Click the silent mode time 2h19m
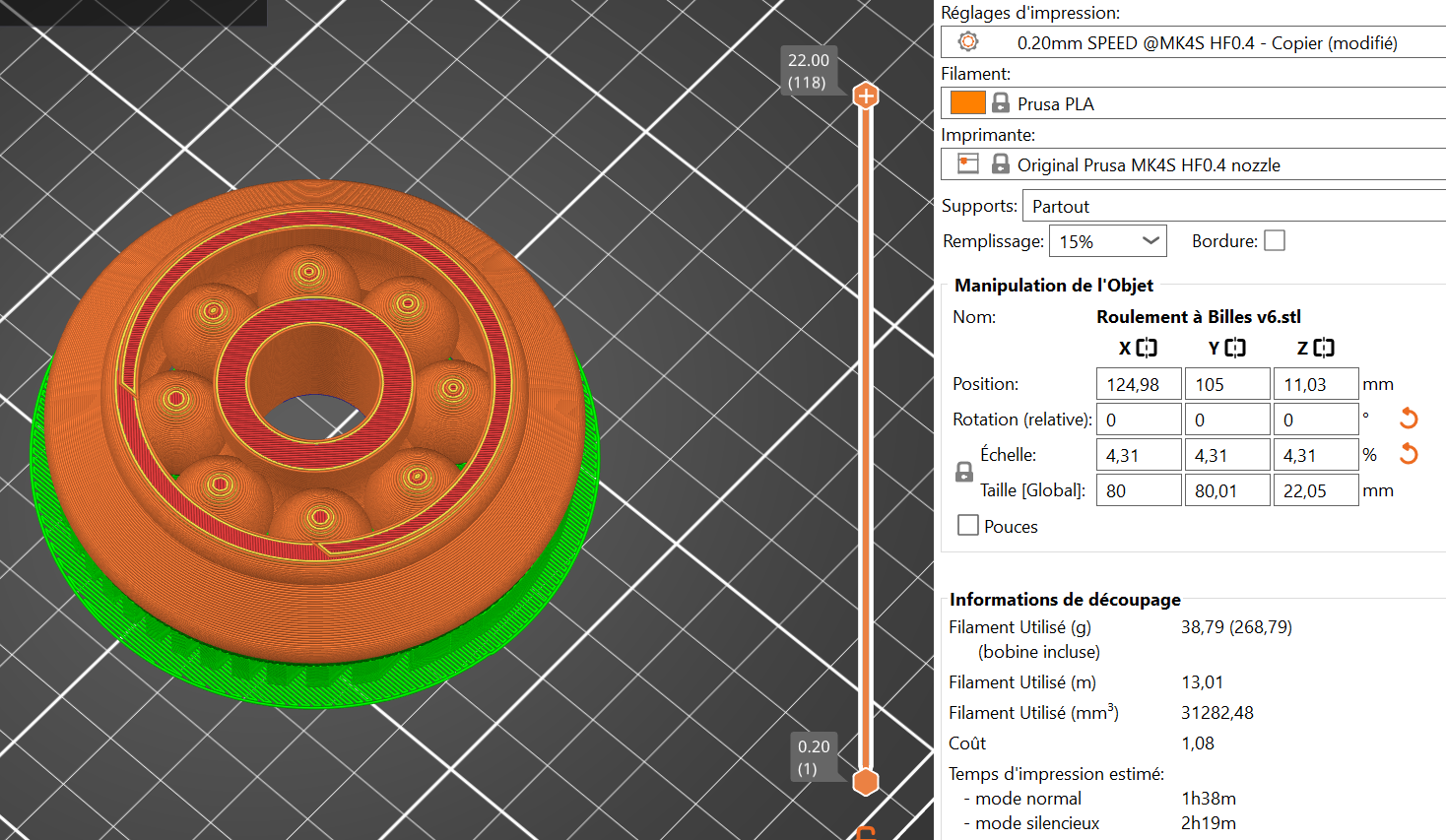 [x=1209, y=822]
